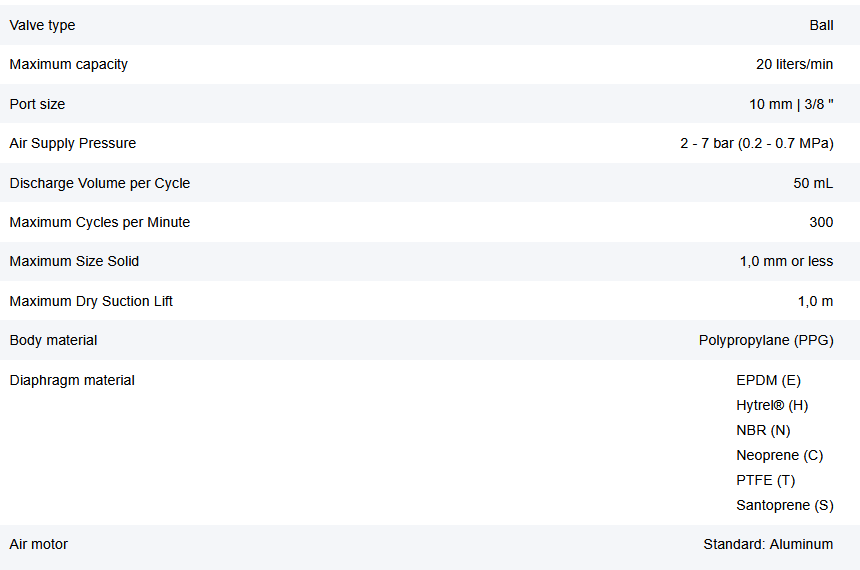Select the "Polypropylane (PPG)" body material value
This screenshot has width=860, height=570.
tap(766, 340)
